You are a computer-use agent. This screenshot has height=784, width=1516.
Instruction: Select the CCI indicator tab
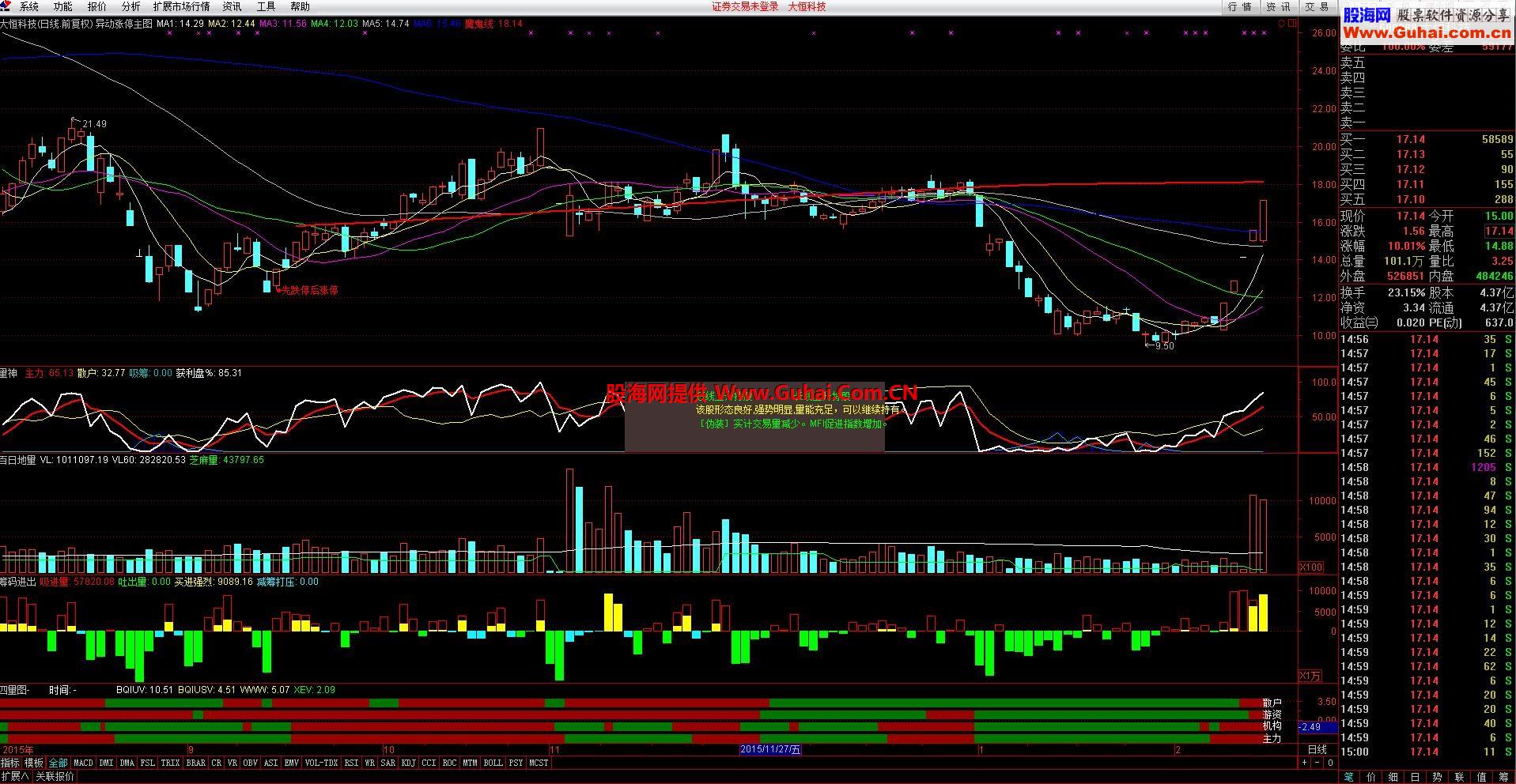click(x=429, y=763)
